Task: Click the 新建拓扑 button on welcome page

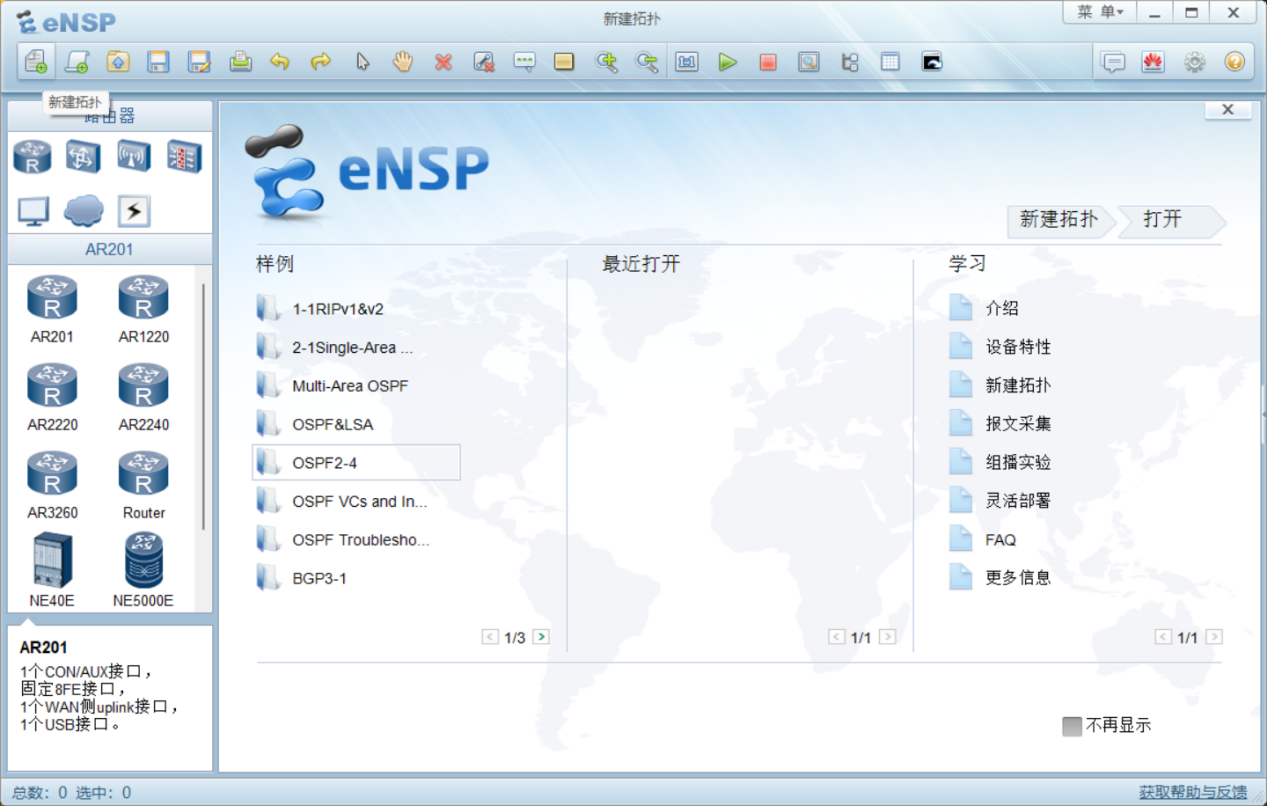Action: click(x=1059, y=220)
